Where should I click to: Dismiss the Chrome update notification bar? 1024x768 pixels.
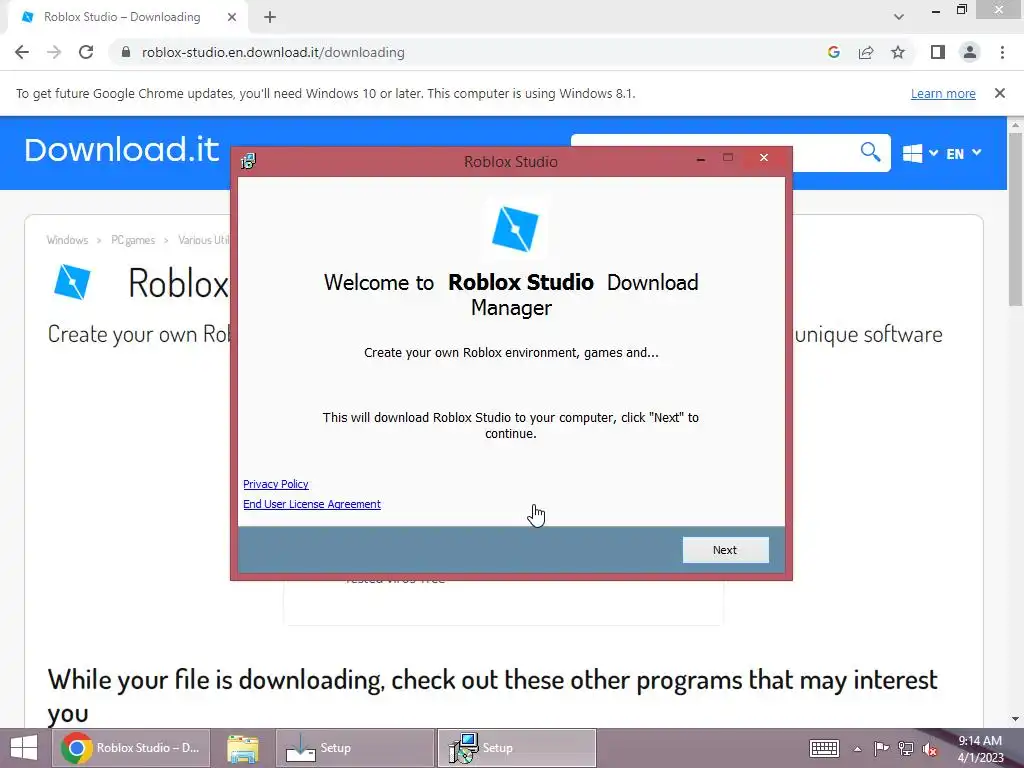[999, 93]
